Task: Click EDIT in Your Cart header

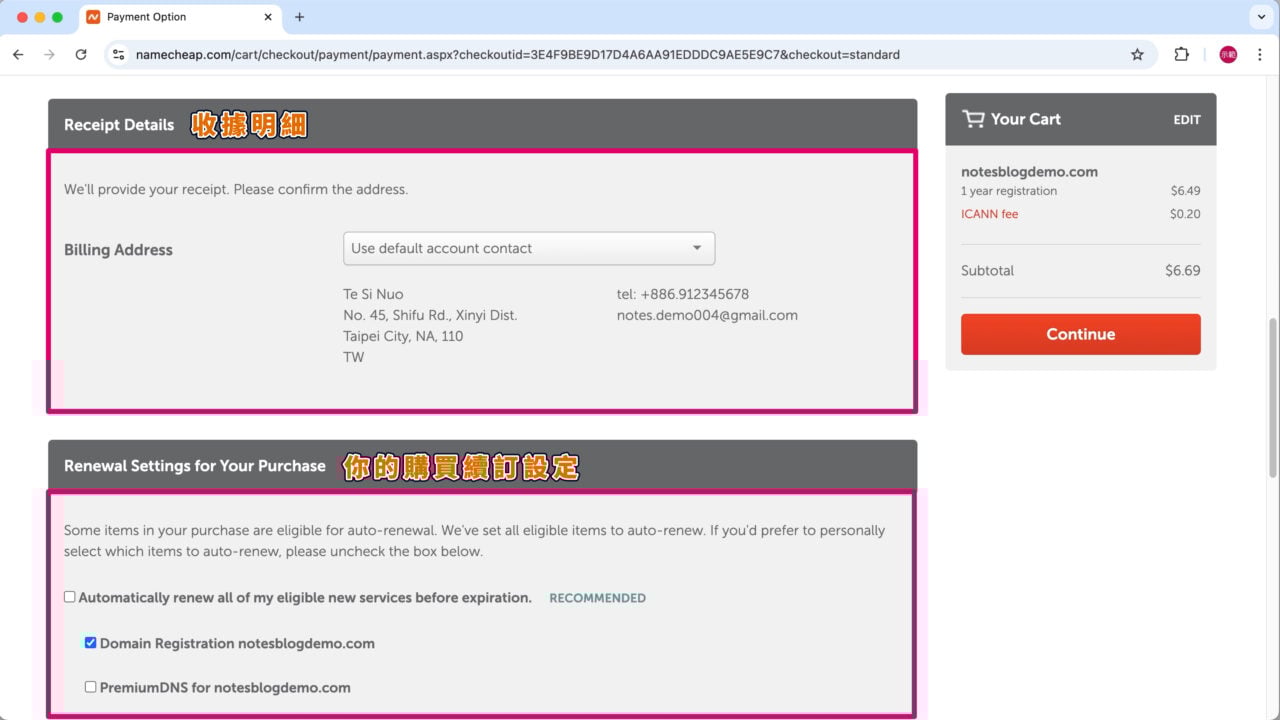Action: [x=1186, y=120]
